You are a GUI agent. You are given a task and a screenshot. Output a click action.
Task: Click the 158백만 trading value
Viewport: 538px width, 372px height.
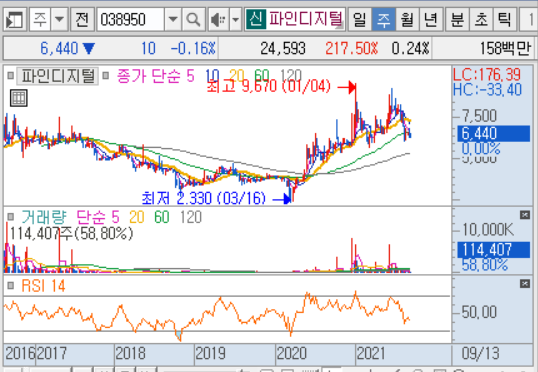505,48
